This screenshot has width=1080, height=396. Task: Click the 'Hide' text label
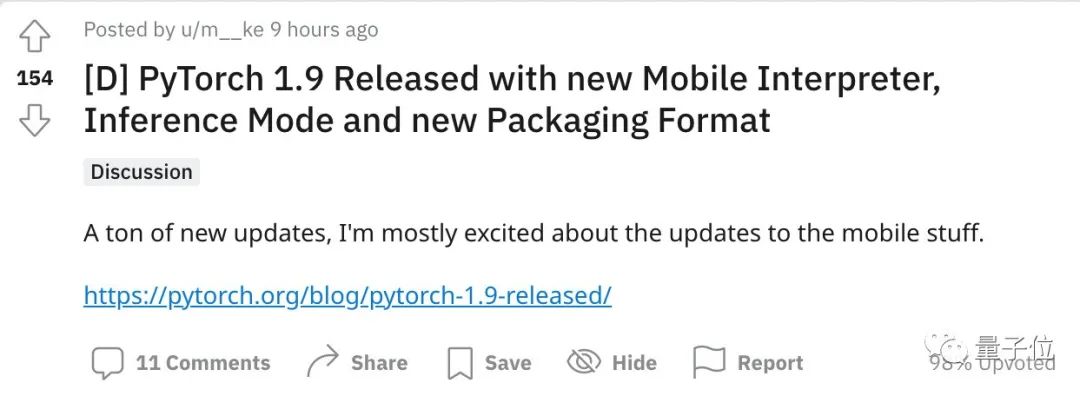coord(634,362)
